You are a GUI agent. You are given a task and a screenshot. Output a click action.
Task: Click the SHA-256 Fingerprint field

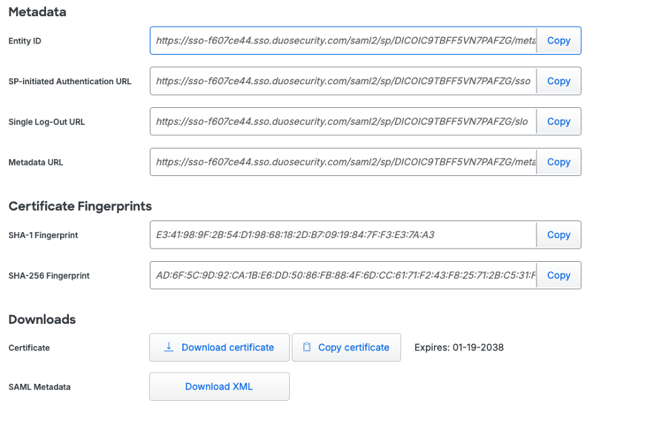(x=344, y=275)
